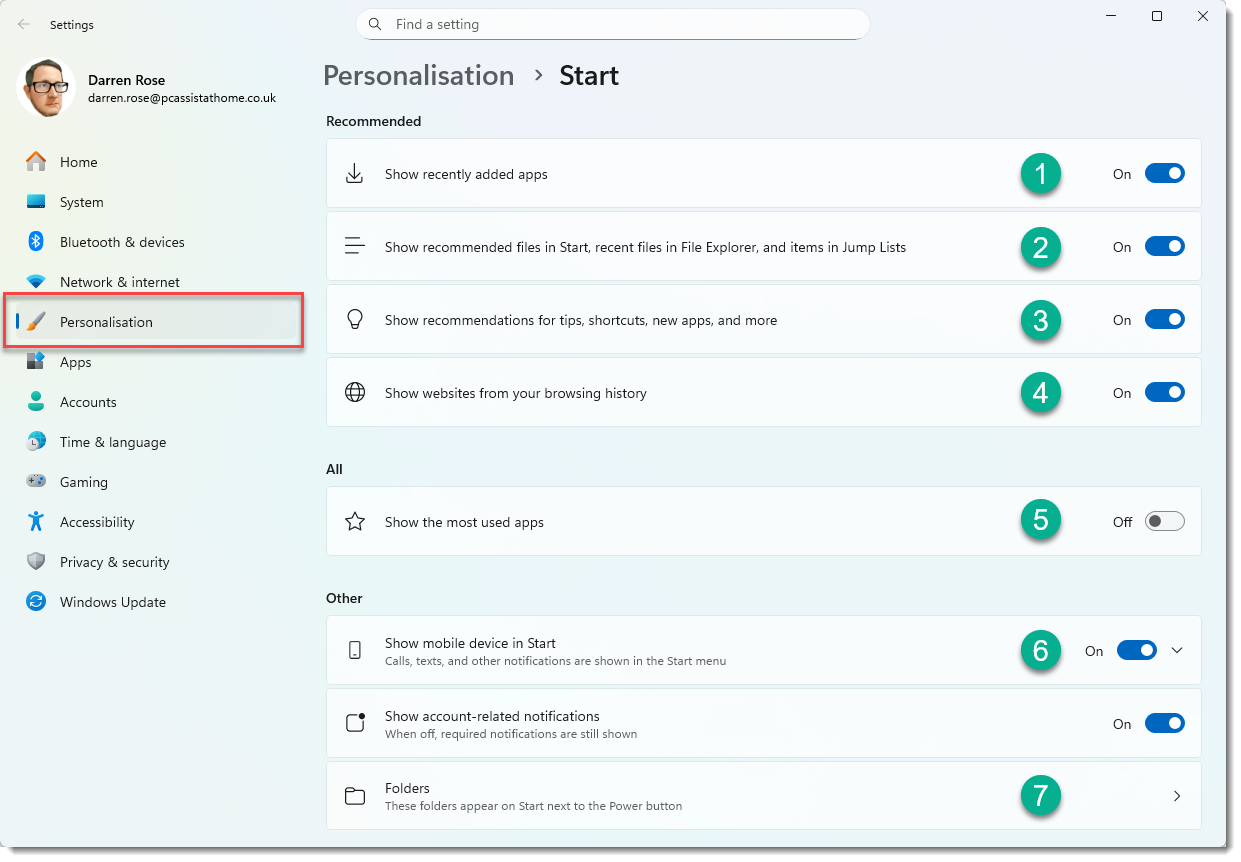1241x862 pixels.
Task: Select Privacy & security from sidebar
Action: coord(113,561)
